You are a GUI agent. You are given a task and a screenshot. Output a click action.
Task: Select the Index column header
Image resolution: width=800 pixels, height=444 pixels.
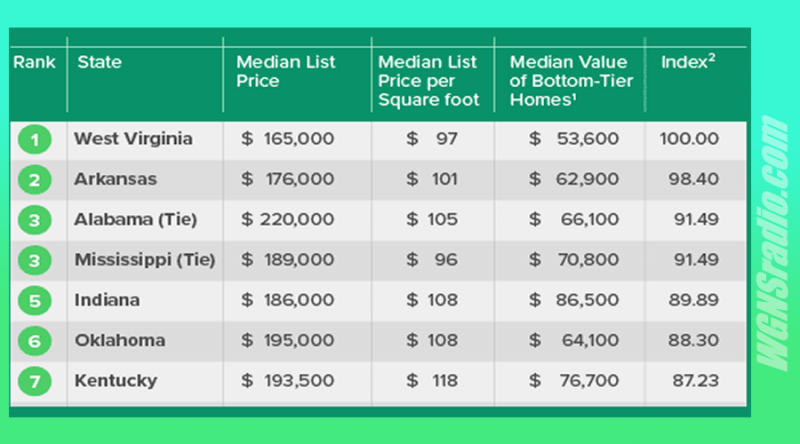tap(688, 61)
